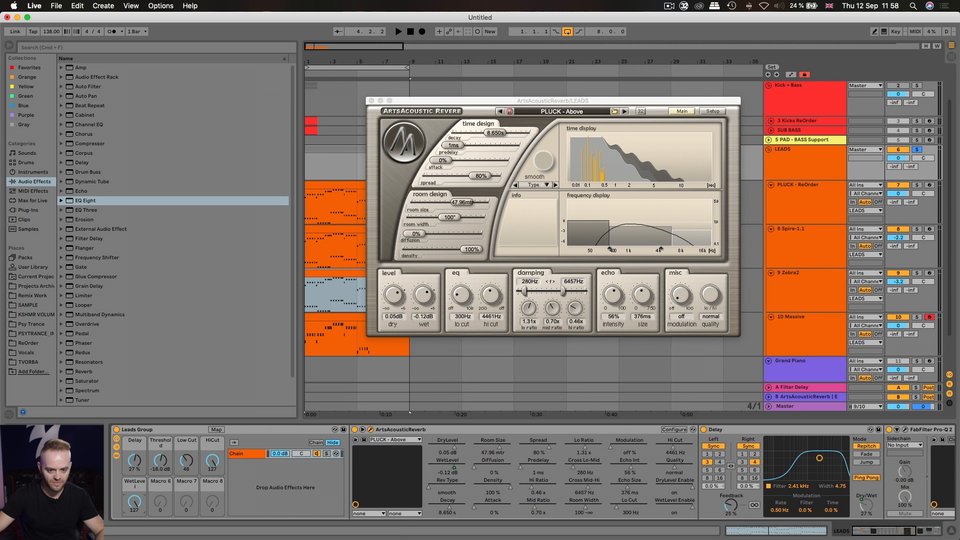Click the Wi-Fi icon in the macOS menu bar
Image resolution: width=960 pixels, height=540 pixels.
point(764,6)
